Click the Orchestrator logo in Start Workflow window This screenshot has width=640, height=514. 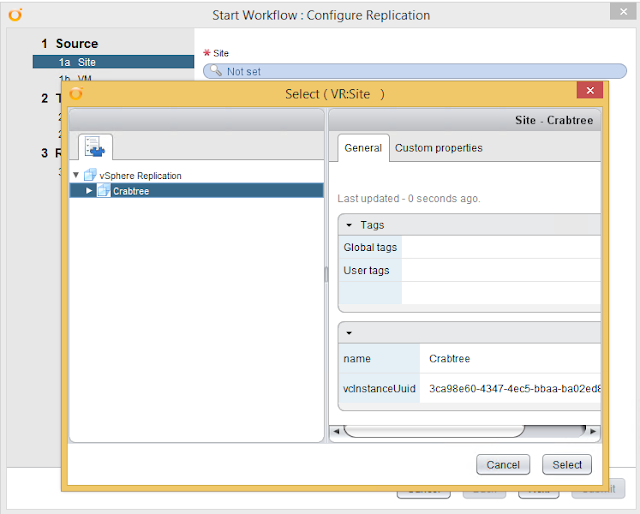pos(15,15)
